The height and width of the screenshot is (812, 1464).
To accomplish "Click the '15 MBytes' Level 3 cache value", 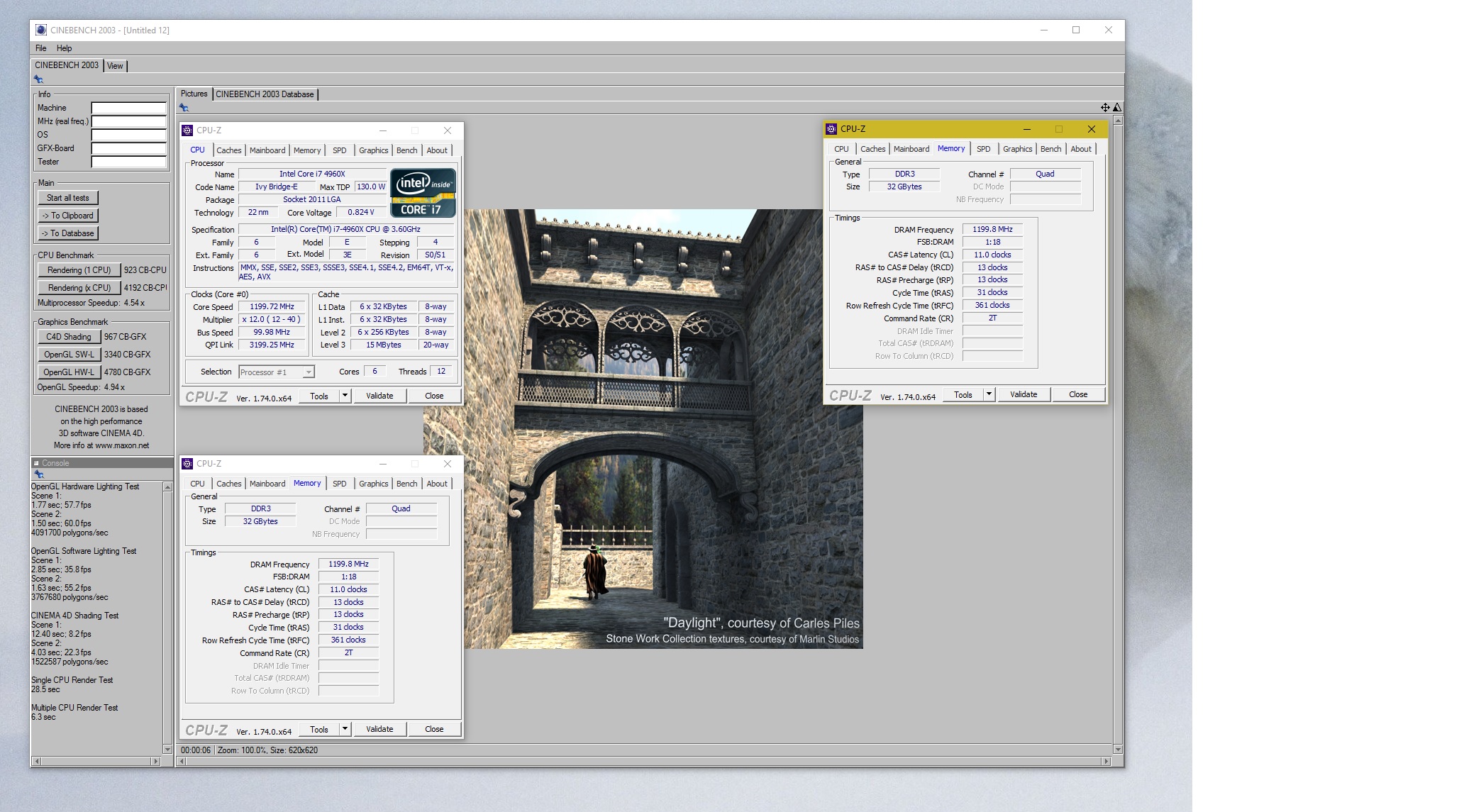I will pyautogui.click(x=383, y=345).
